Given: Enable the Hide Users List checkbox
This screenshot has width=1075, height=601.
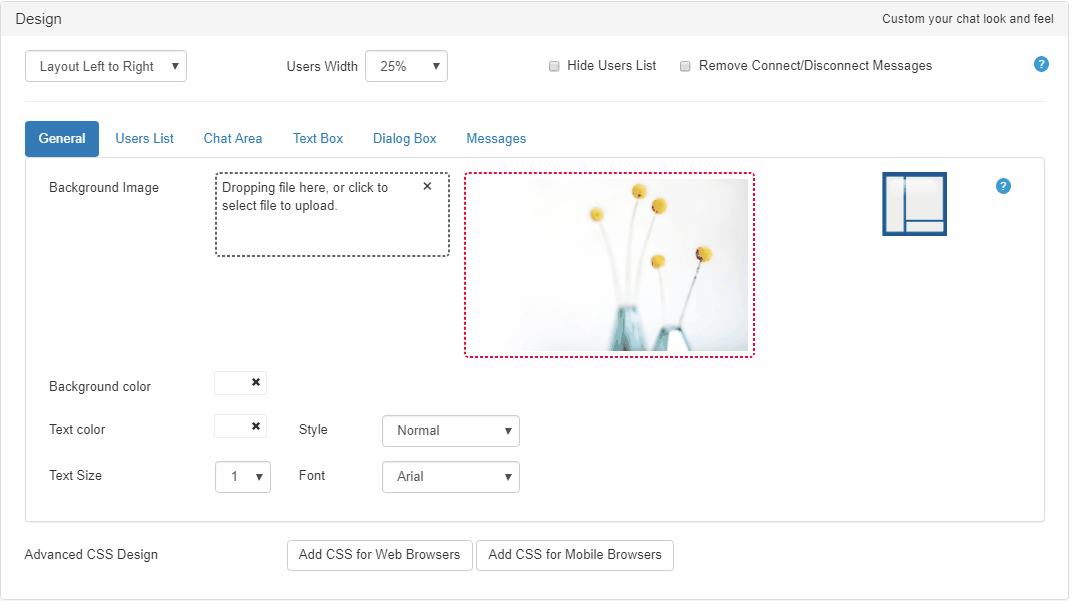Looking at the screenshot, I should coord(554,66).
